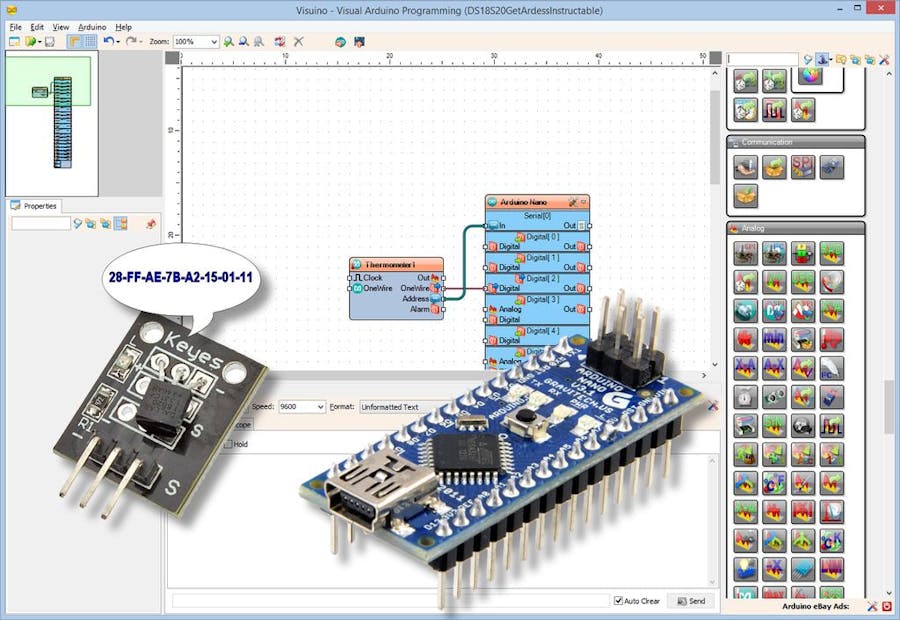Open Arduino Nano board settings icon
Screen dimensions: 900x620
point(573,202)
